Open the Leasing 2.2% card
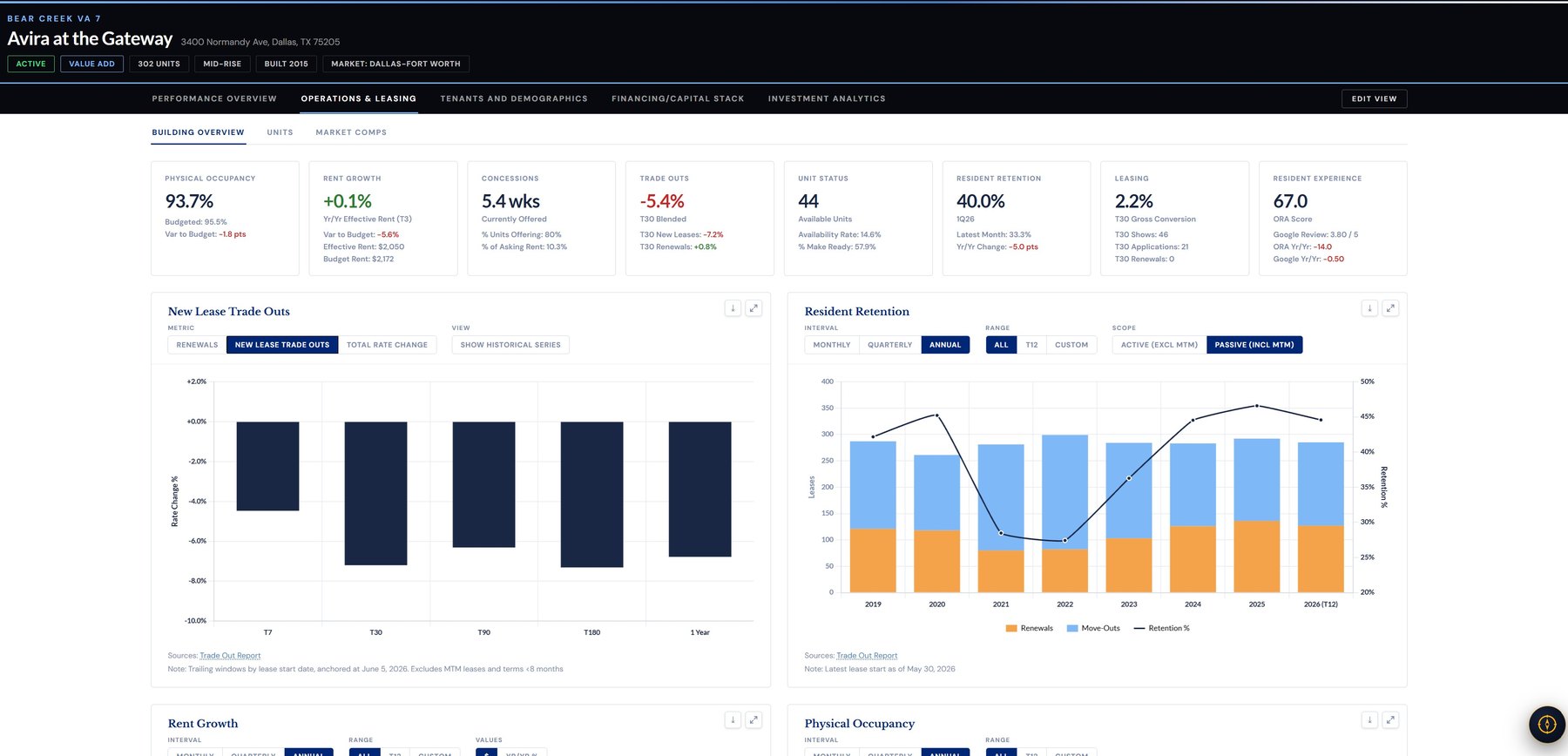1568x756 pixels. 1174,219
